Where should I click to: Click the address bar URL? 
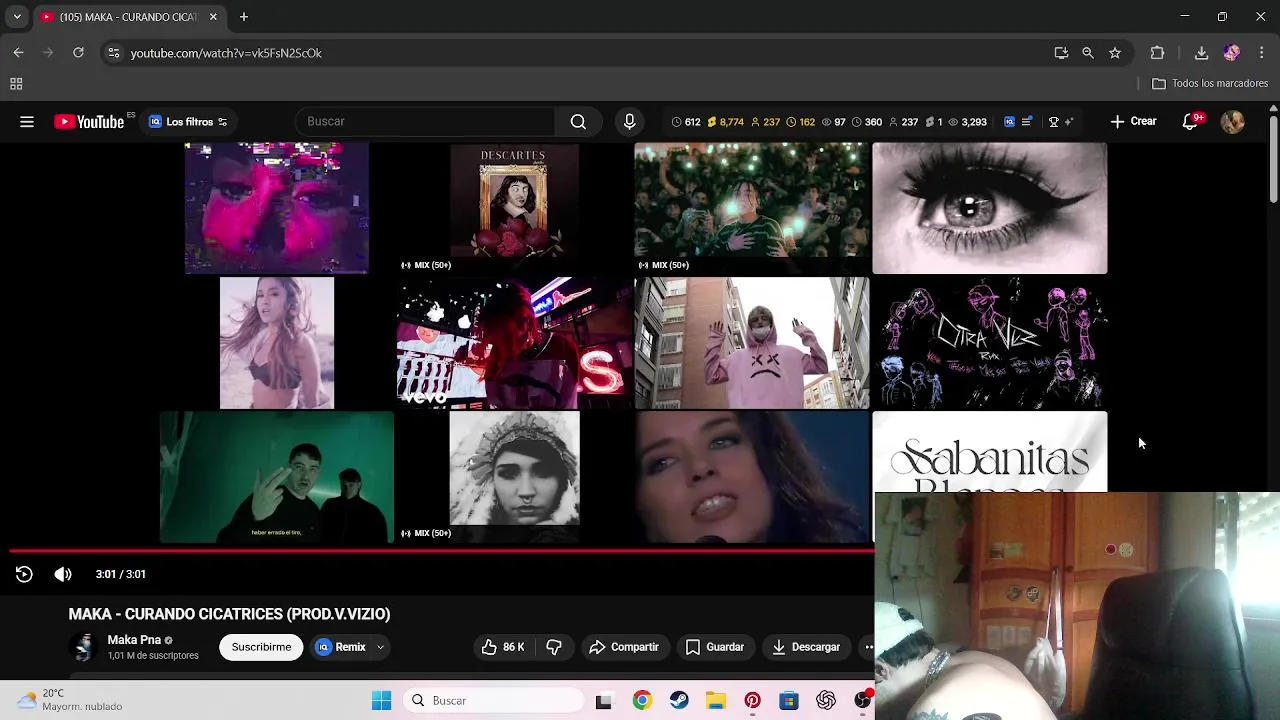point(226,53)
